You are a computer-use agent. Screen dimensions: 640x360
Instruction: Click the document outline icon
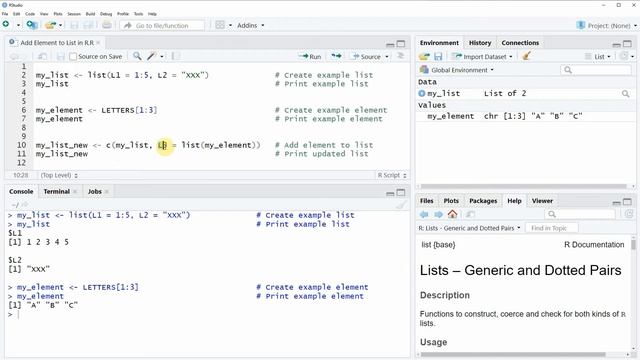click(x=401, y=56)
